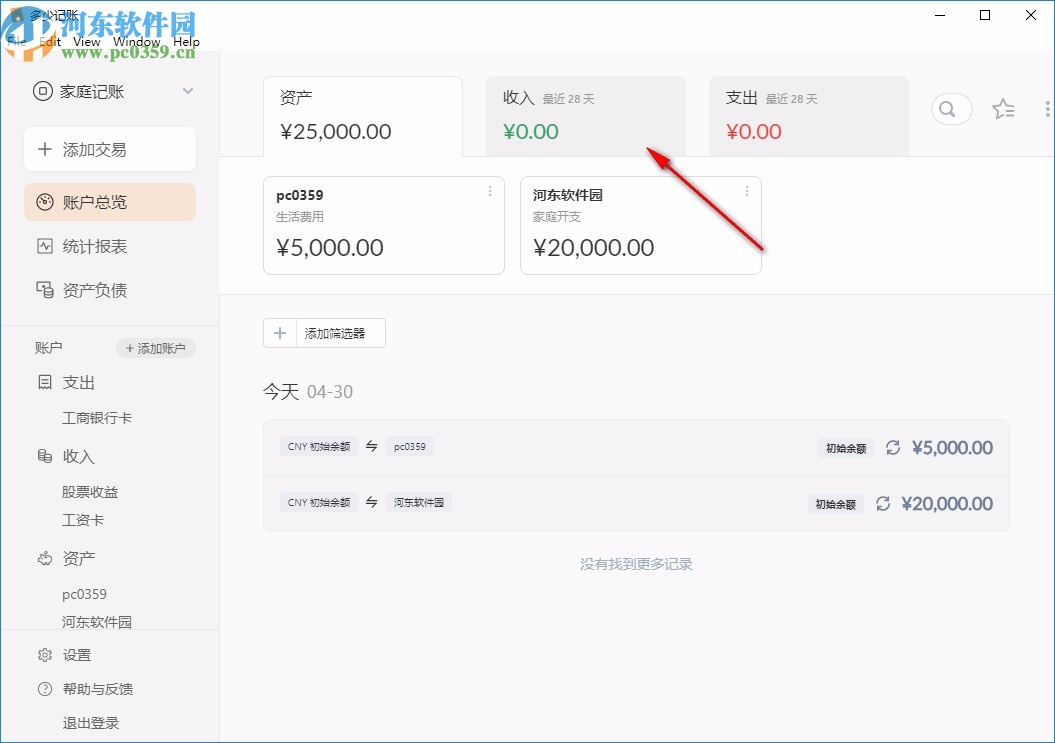Screen dimensions: 1055x743
Task: Open the Help menu
Action: coord(186,42)
